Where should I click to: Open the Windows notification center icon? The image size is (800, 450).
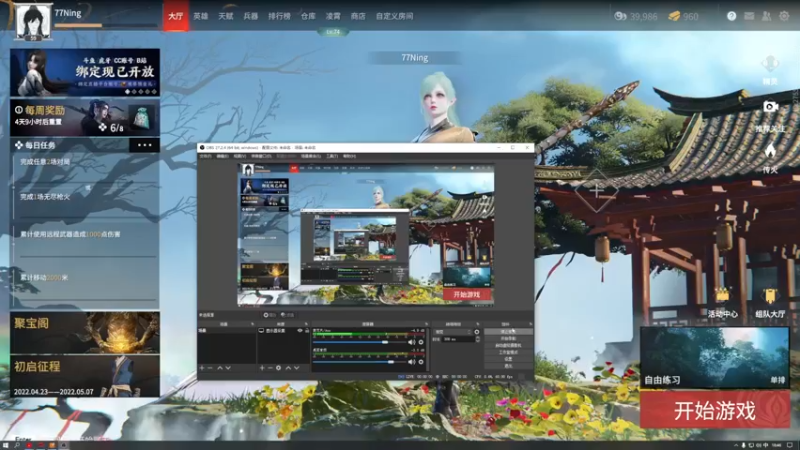[x=790, y=445]
